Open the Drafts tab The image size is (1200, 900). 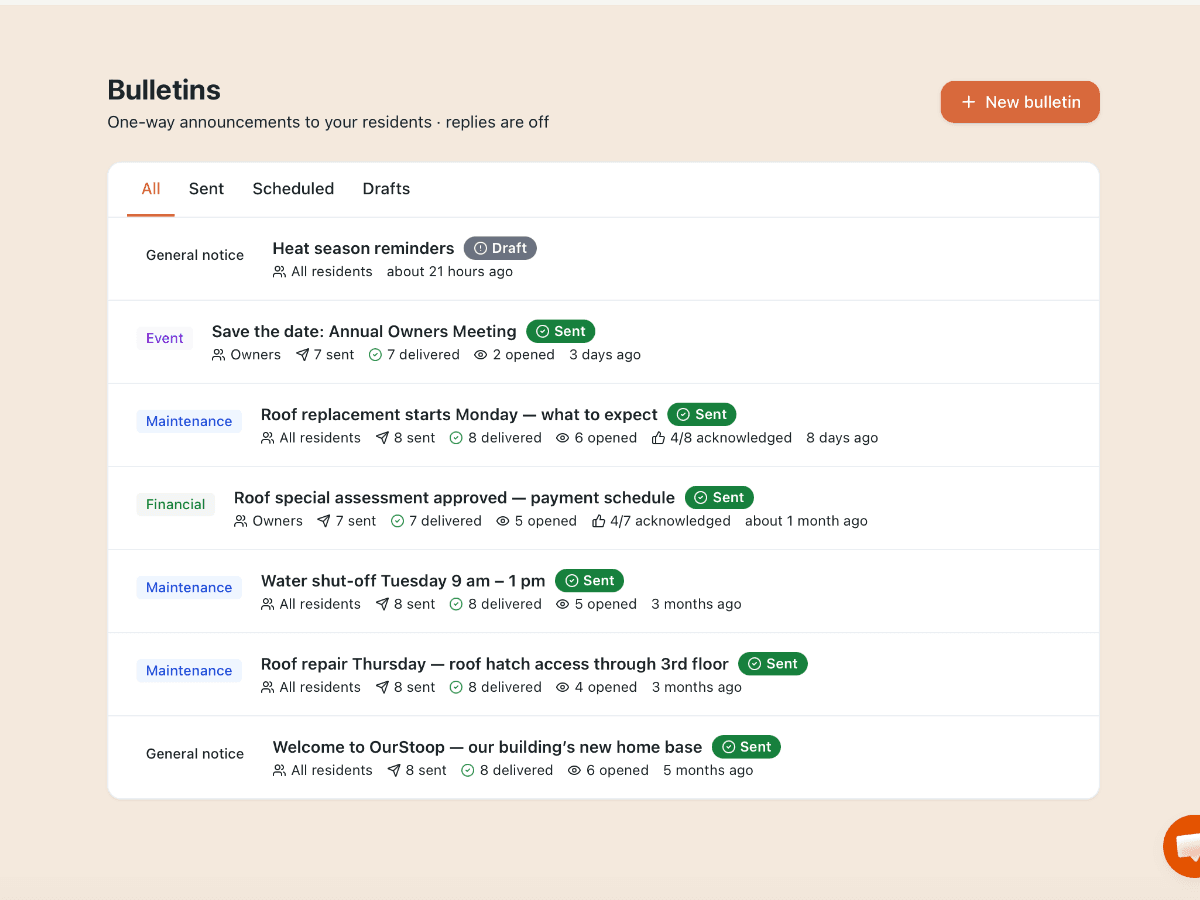pos(386,189)
